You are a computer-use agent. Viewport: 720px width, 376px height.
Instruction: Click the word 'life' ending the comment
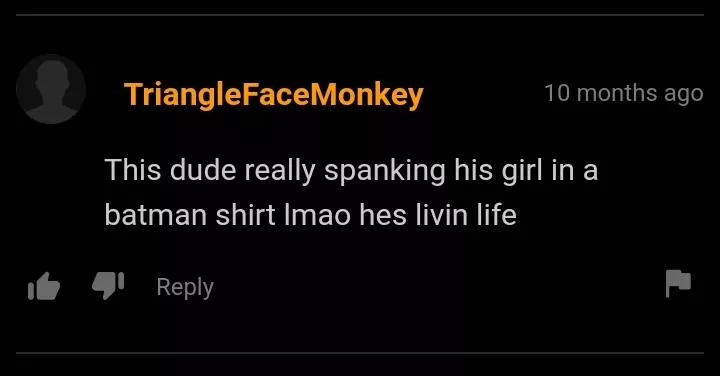496,214
